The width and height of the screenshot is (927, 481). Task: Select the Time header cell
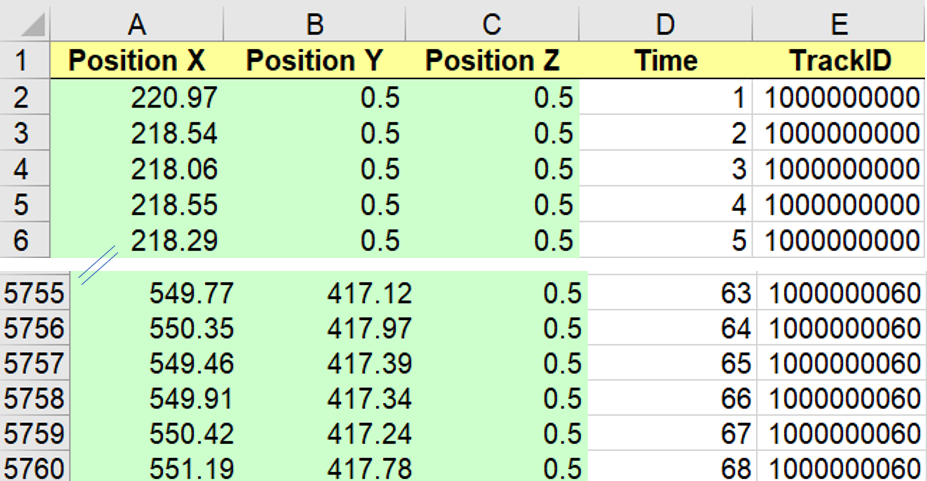click(666, 61)
